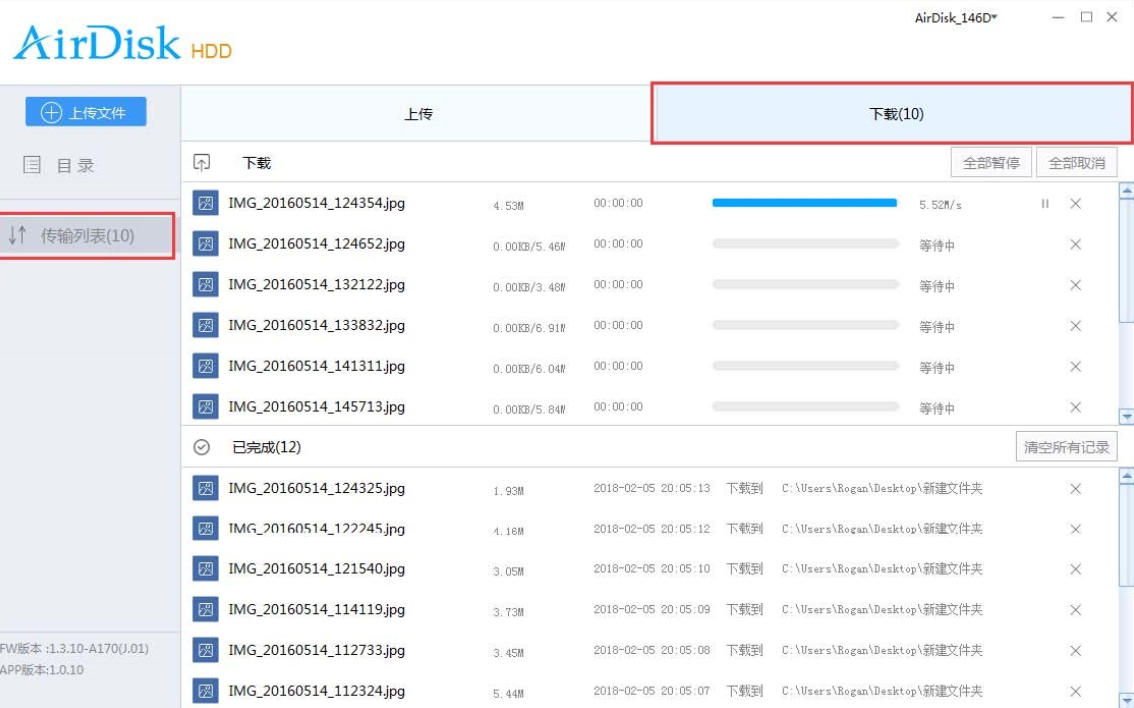The width and height of the screenshot is (1134, 708).
Task: Remove waiting download IMG_20160514_145713.jpg
Action: [x=1075, y=408]
